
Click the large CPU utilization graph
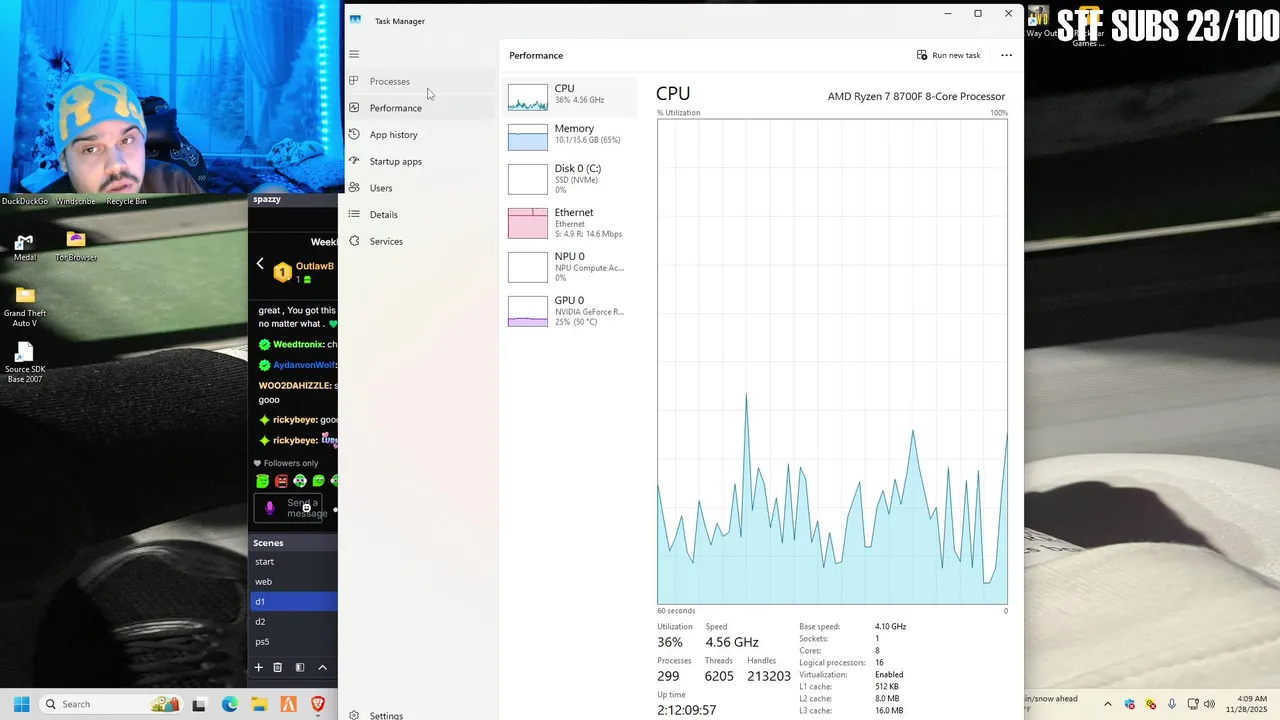(832, 361)
